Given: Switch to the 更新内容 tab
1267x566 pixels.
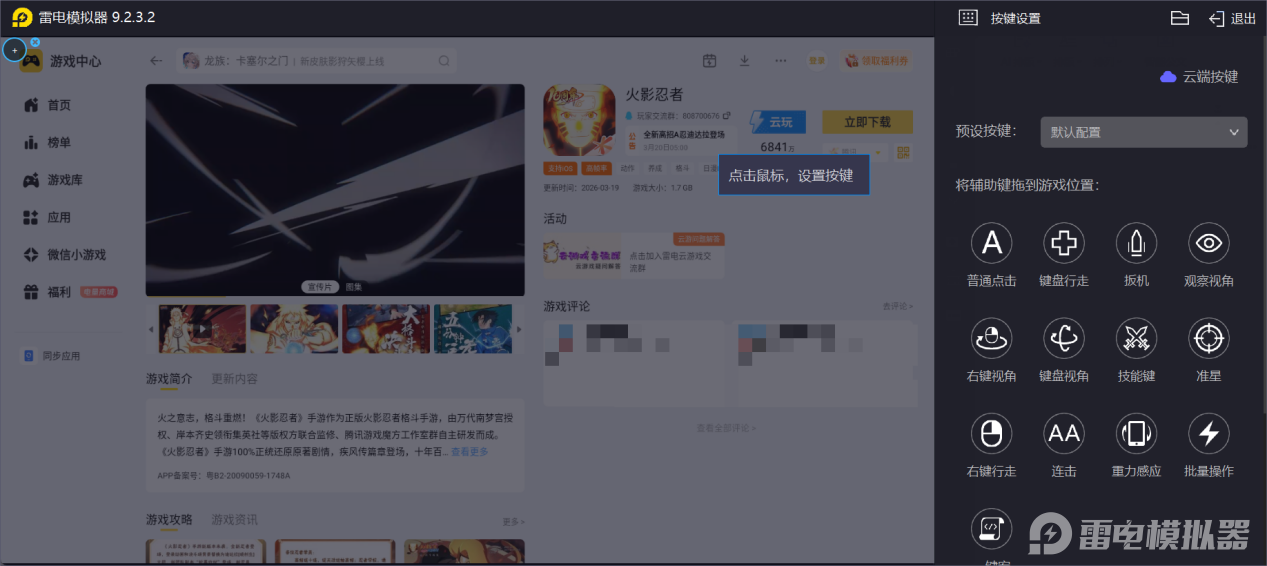Looking at the screenshot, I should 234,379.
